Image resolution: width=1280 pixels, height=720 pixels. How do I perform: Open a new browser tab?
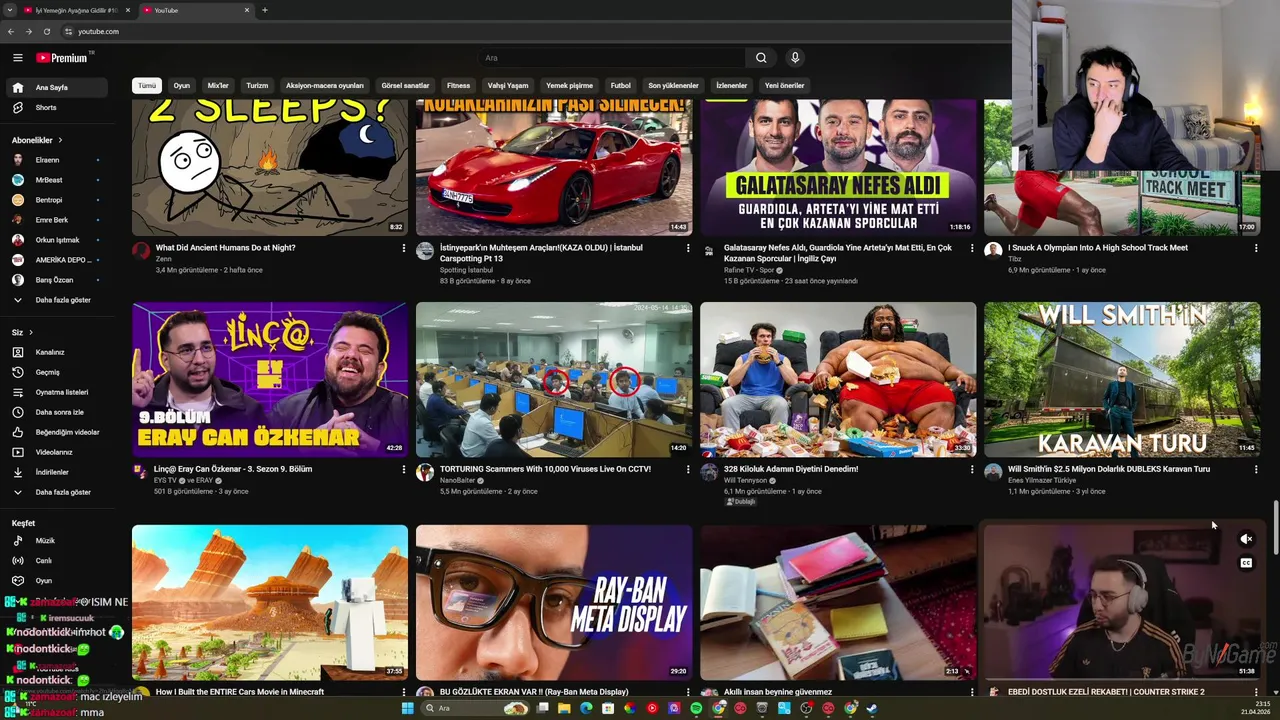point(264,10)
